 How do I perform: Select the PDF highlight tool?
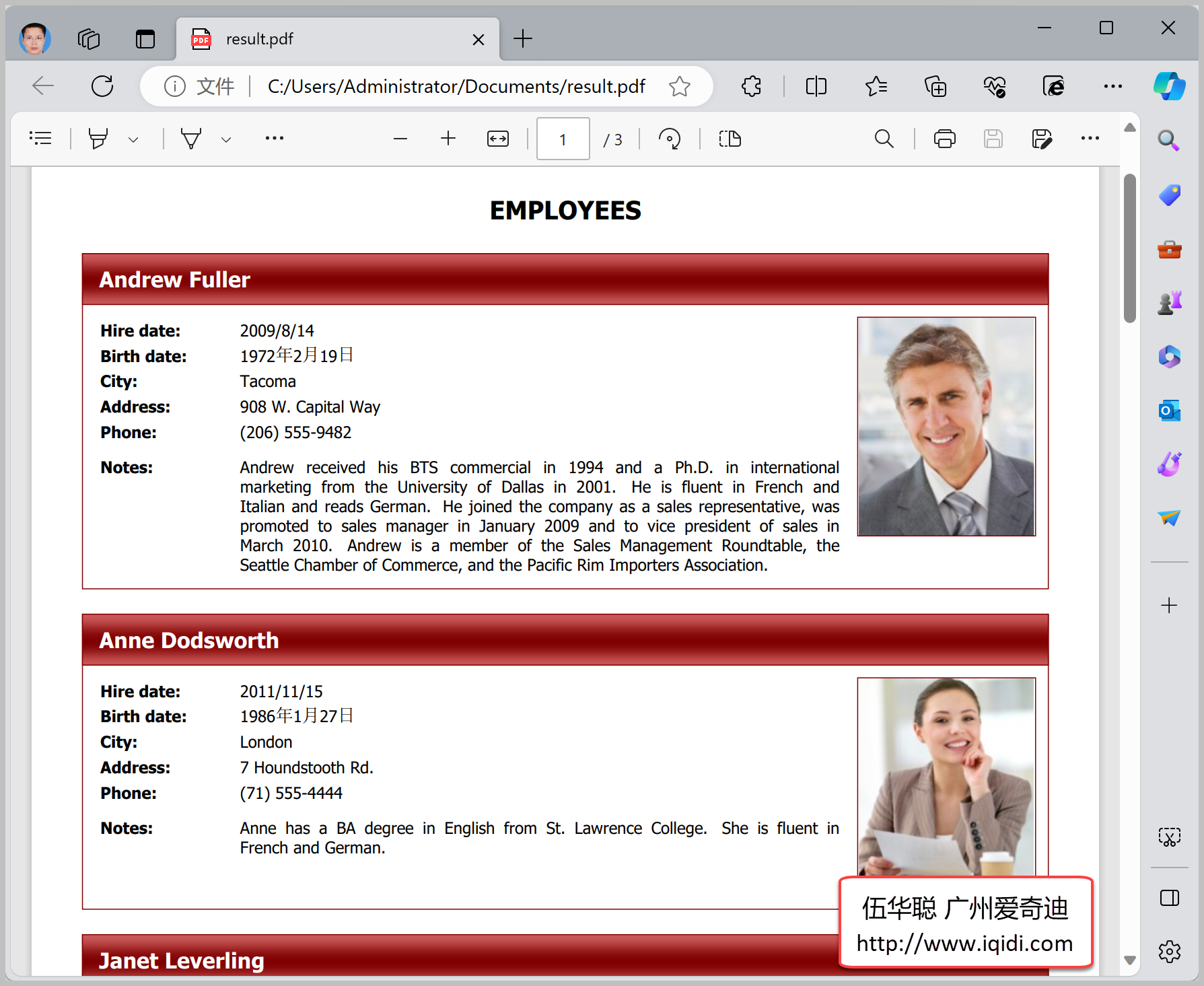point(98,139)
